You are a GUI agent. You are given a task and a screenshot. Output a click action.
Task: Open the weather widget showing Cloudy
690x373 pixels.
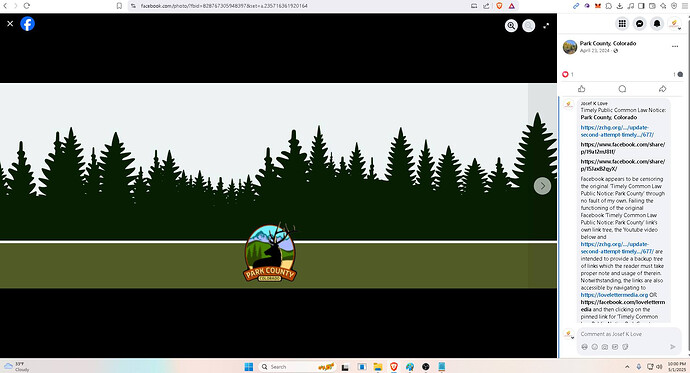click(x=17, y=366)
